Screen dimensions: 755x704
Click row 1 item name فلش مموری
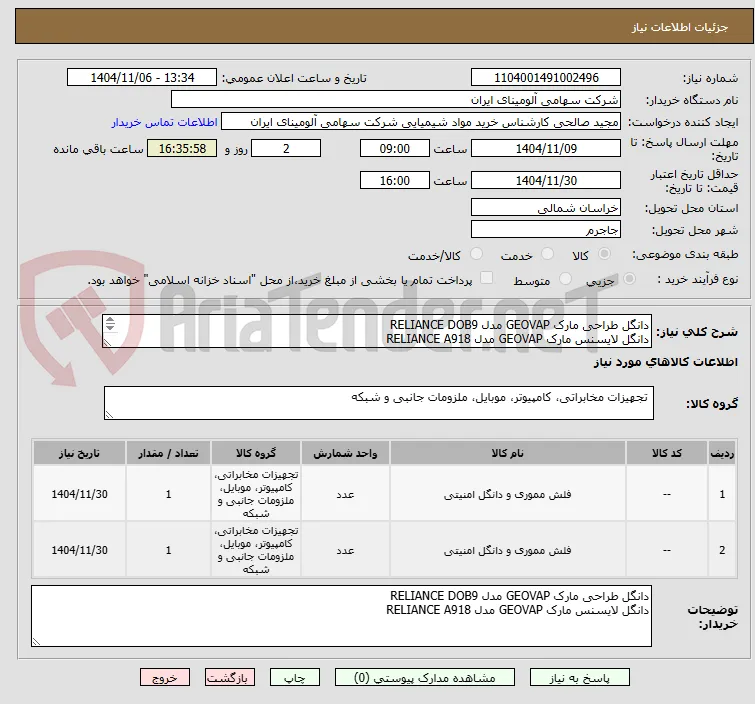pos(508,494)
